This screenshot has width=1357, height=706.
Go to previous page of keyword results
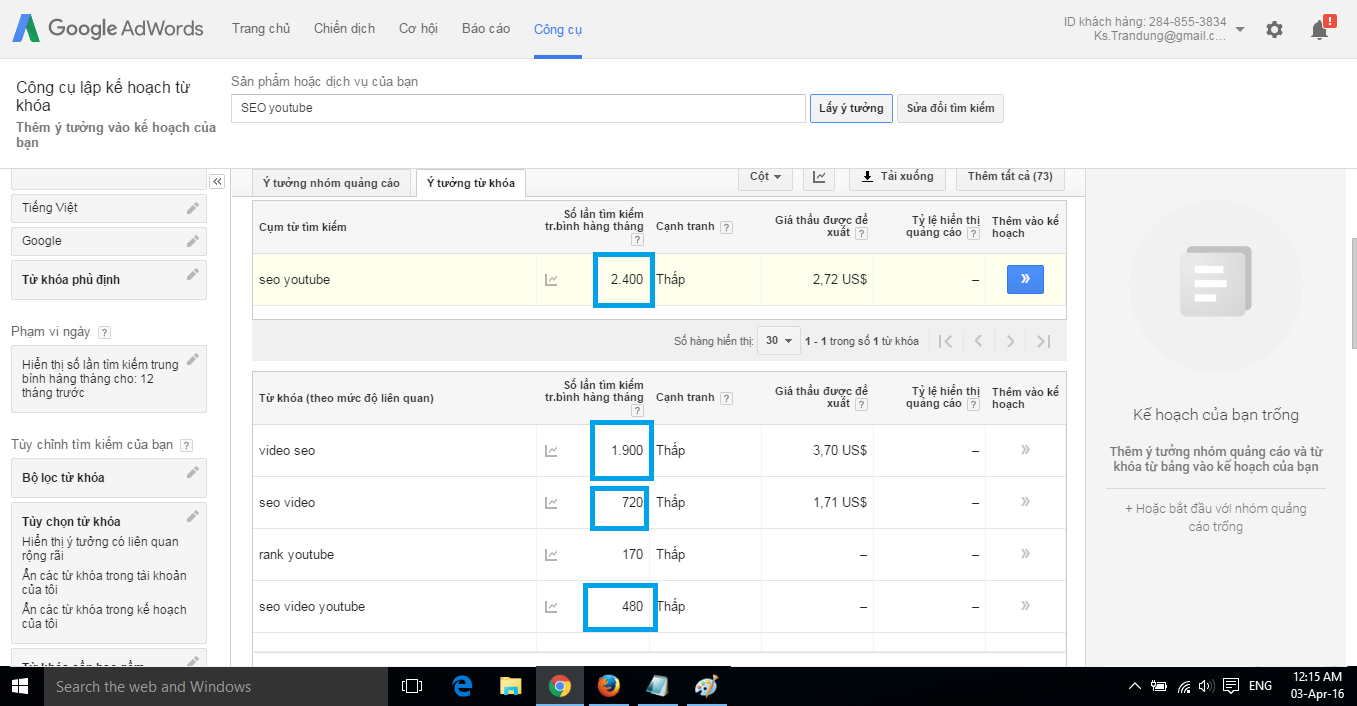(978, 341)
